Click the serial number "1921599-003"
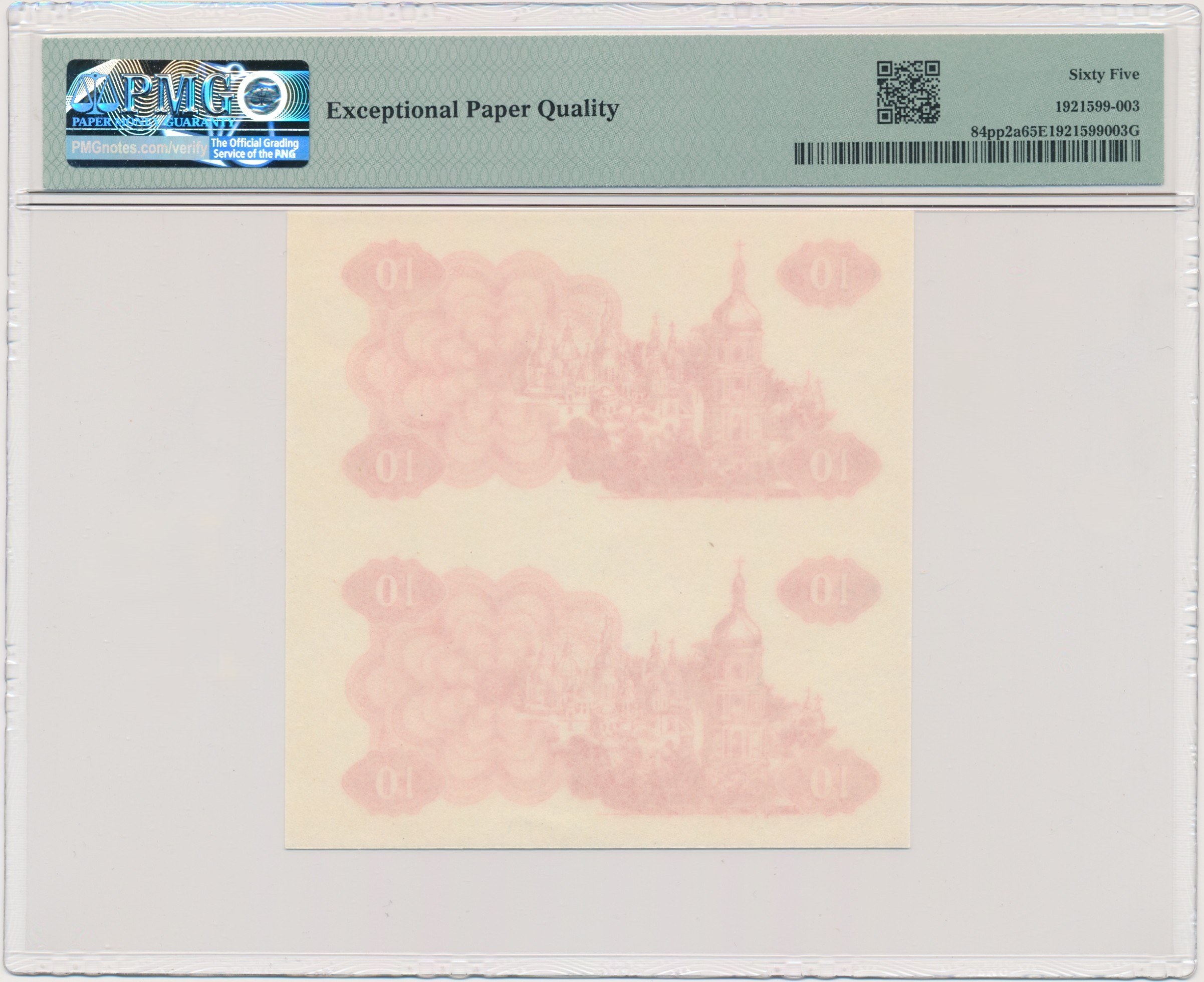Image resolution: width=1204 pixels, height=982 pixels. [x=1097, y=106]
